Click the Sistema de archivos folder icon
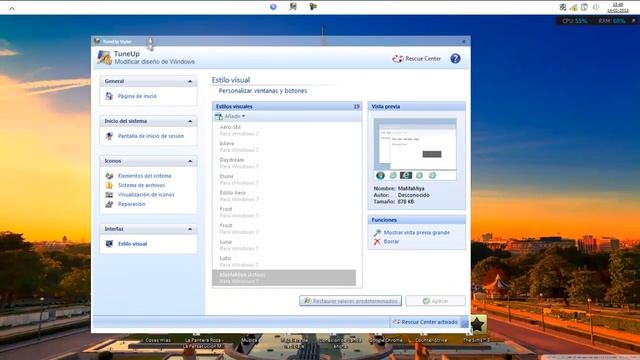This screenshot has height=360, width=640. 109,185
